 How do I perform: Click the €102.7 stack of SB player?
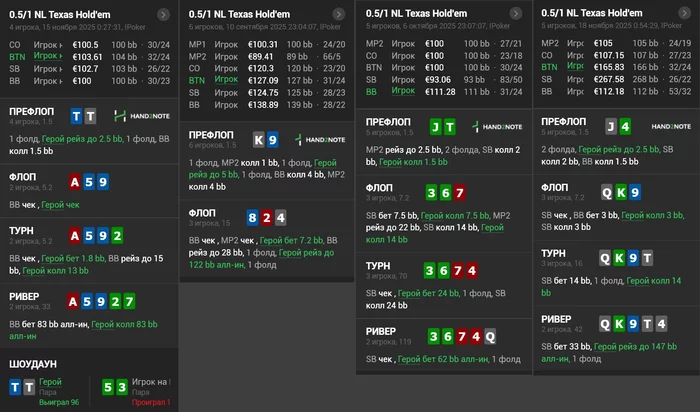[x=85, y=69]
